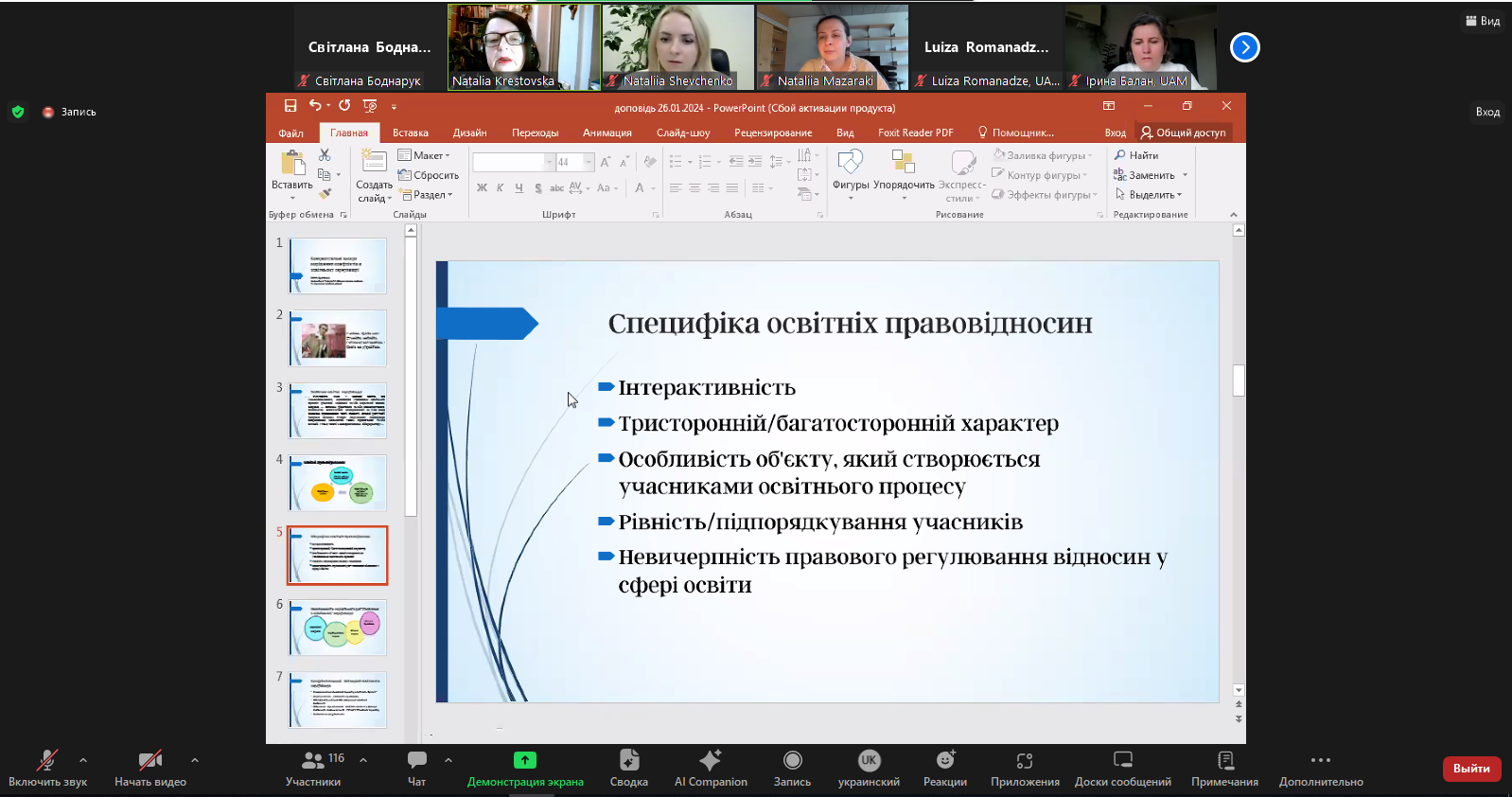Viewport: 1512px width, 797px height.
Task: Click the Format Painter brush icon
Action: click(325, 194)
